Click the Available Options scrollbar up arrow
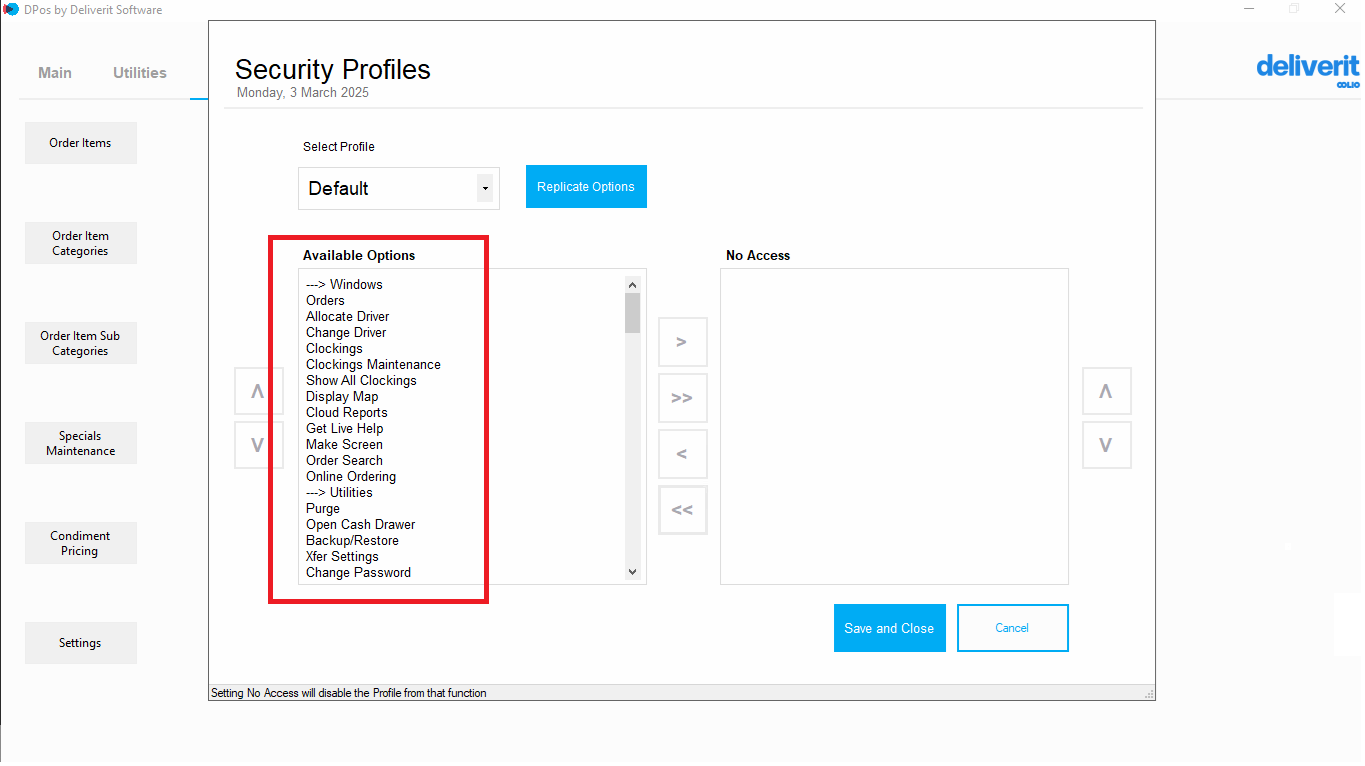This screenshot has width=1365, height=766. point(632,284)
